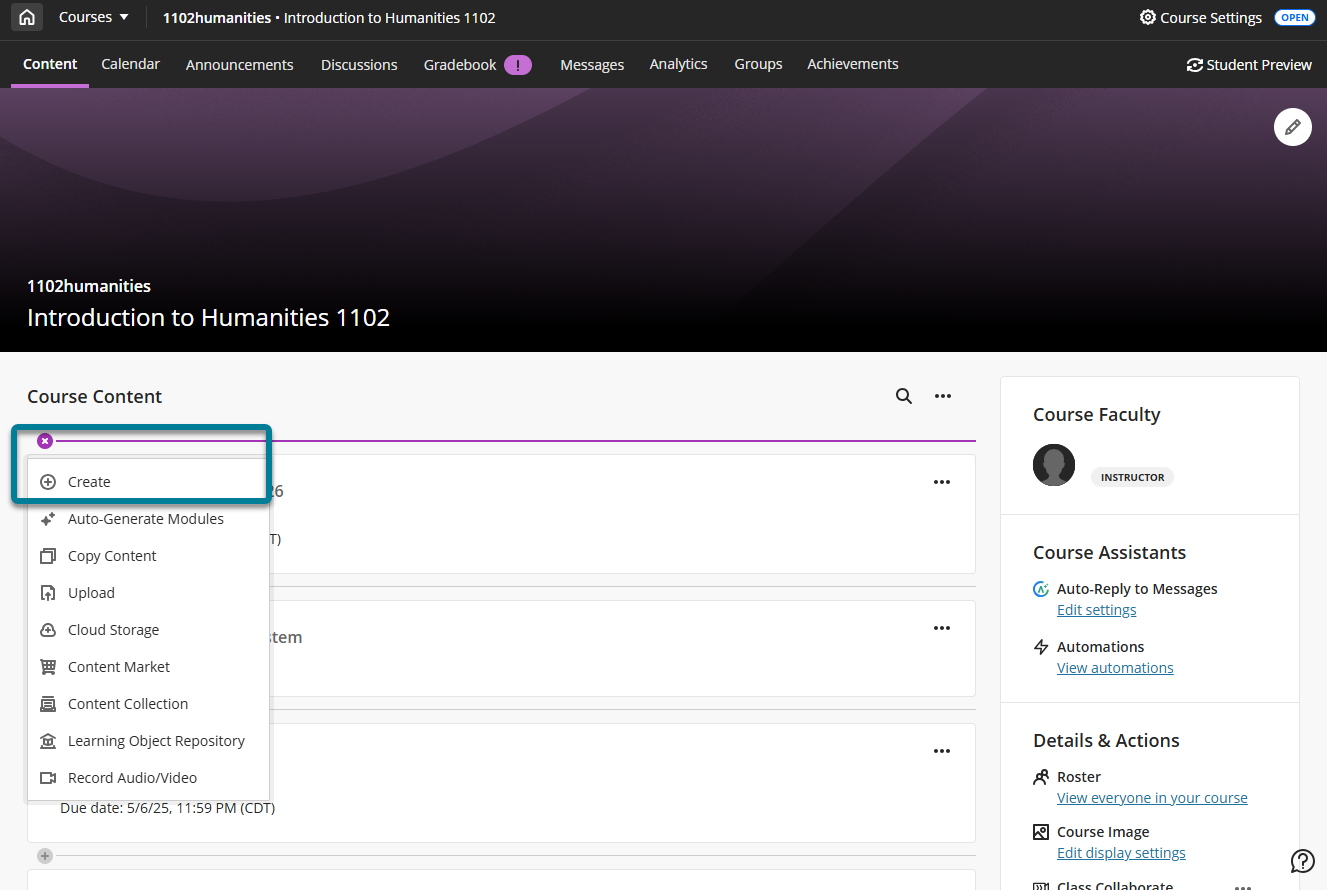
Task: Click the home icon in the top bar
Action: click(26, 17)
